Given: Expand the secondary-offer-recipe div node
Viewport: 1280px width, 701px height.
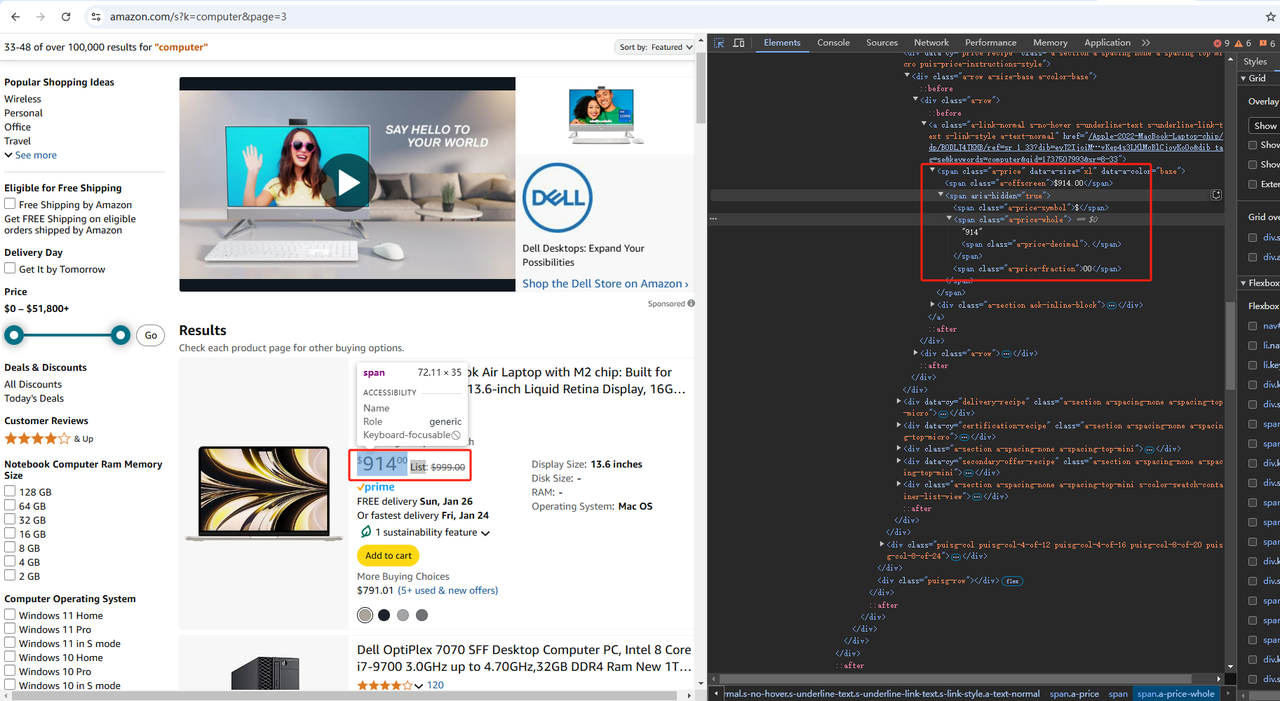Looking at the screenshot, I should (x=898, y=461).
